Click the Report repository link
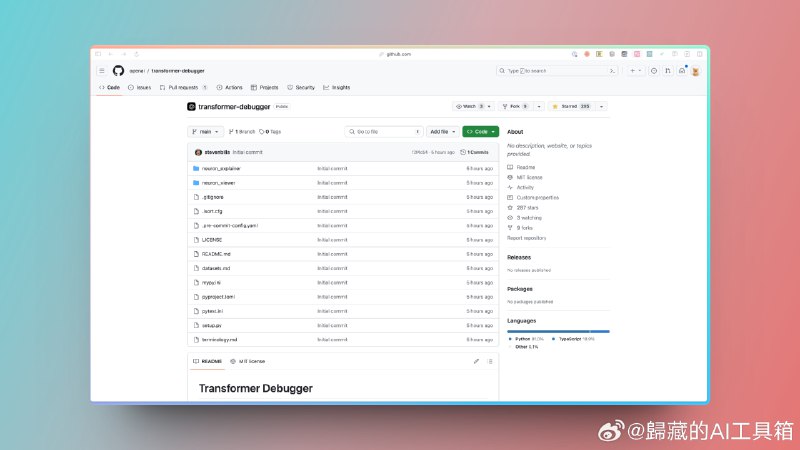 point(527,238)
